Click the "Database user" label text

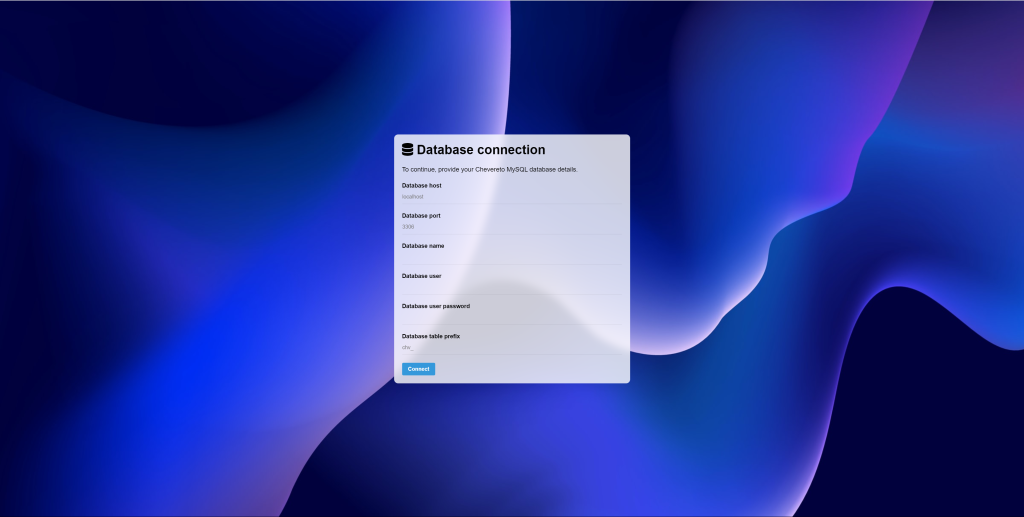(x=421, y=276)
